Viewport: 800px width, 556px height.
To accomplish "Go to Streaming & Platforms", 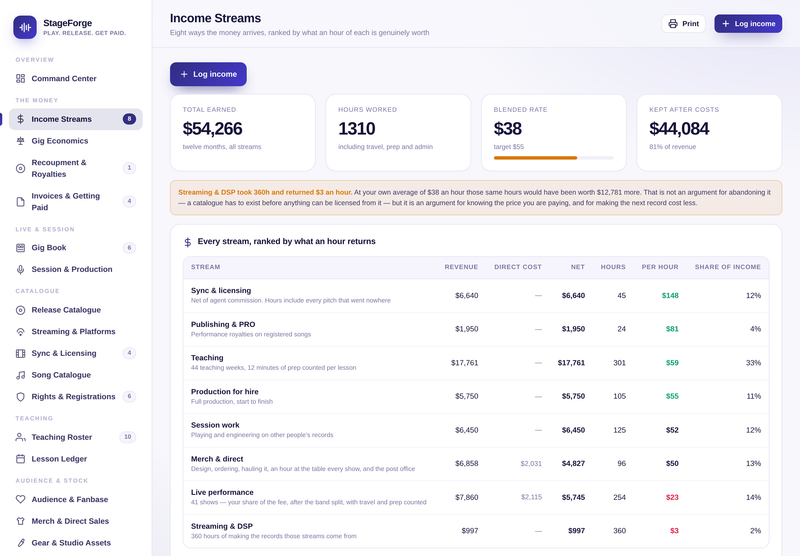I will pos(76,332).
